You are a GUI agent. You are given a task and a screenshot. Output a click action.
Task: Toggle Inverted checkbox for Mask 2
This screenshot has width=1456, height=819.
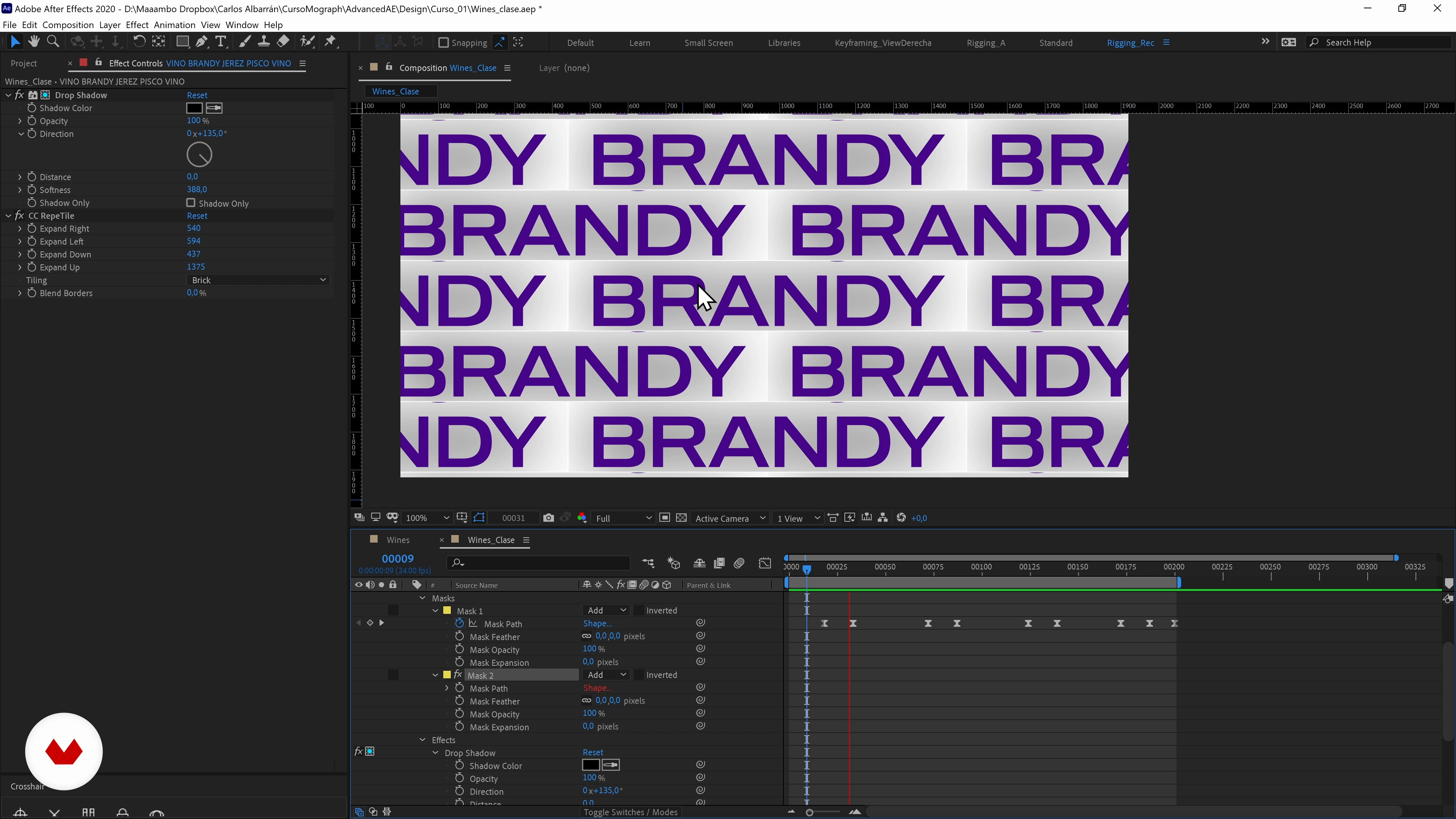[x=639, y=675]
